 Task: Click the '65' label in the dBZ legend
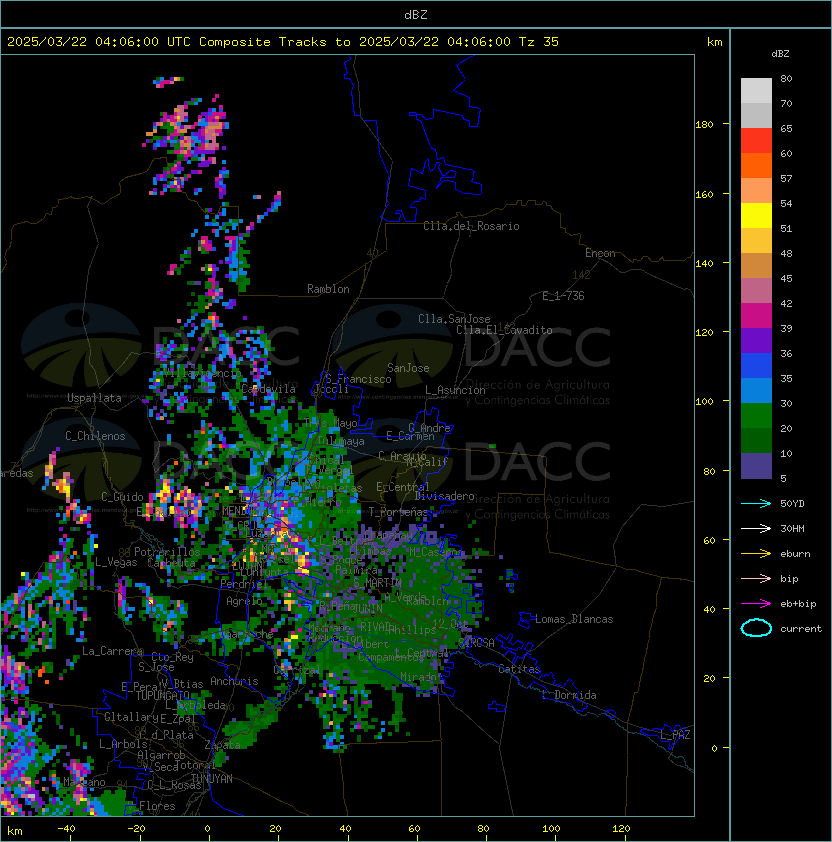[786, 128]
